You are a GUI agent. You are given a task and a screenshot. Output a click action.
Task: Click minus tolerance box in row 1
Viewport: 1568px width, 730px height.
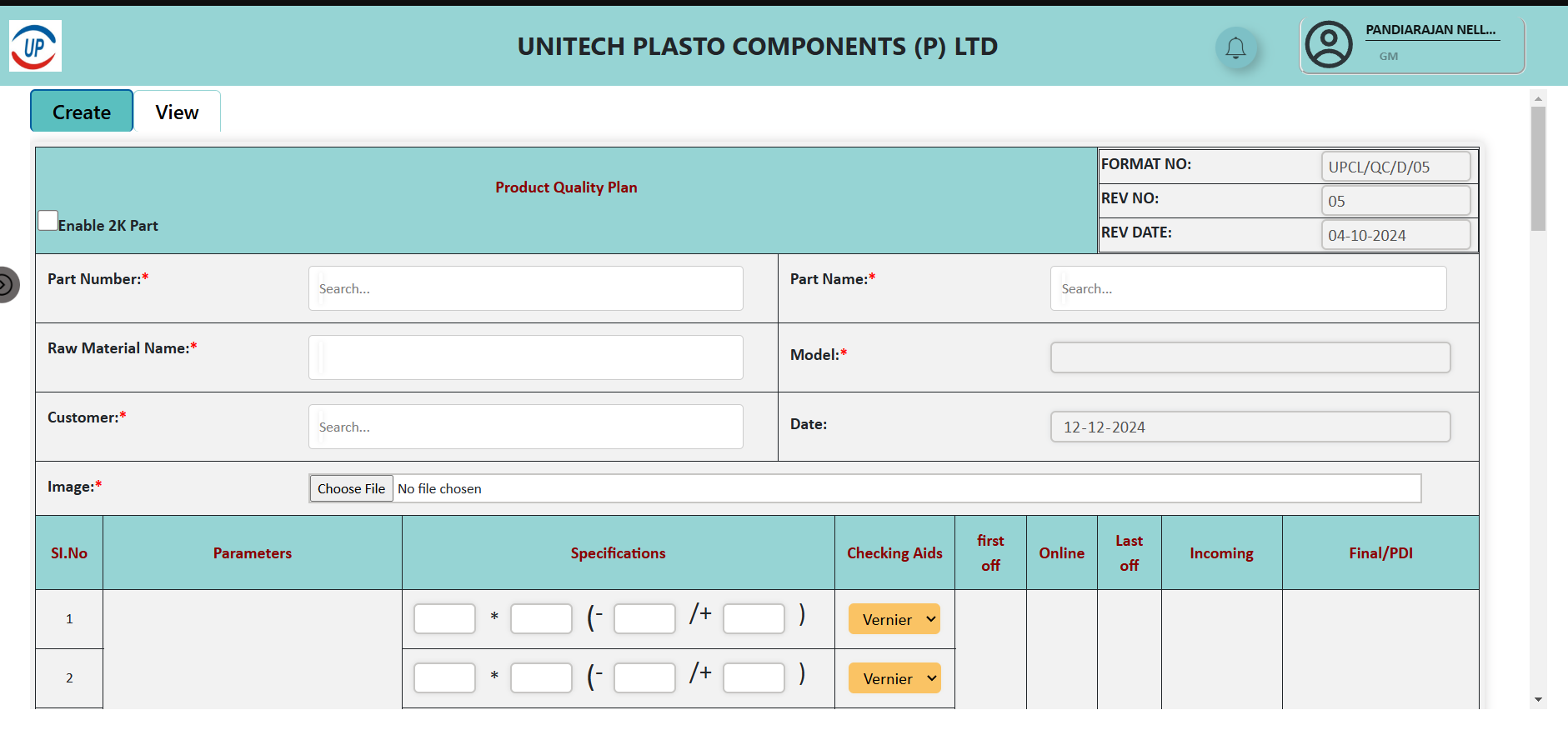tap(644, 619)
